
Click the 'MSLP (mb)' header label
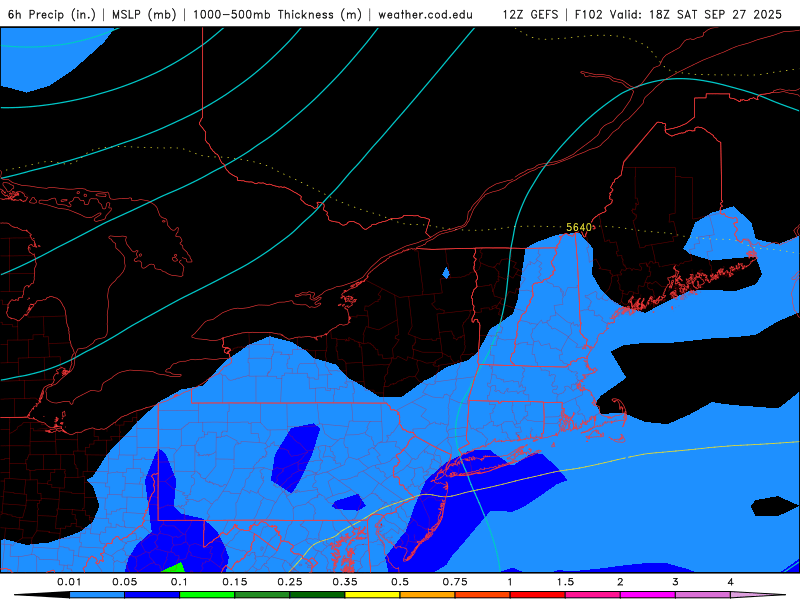[x=144, y=15]
